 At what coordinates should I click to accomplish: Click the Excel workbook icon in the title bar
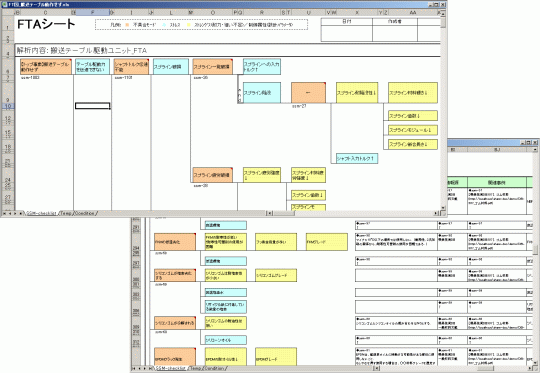pos(5,4)
